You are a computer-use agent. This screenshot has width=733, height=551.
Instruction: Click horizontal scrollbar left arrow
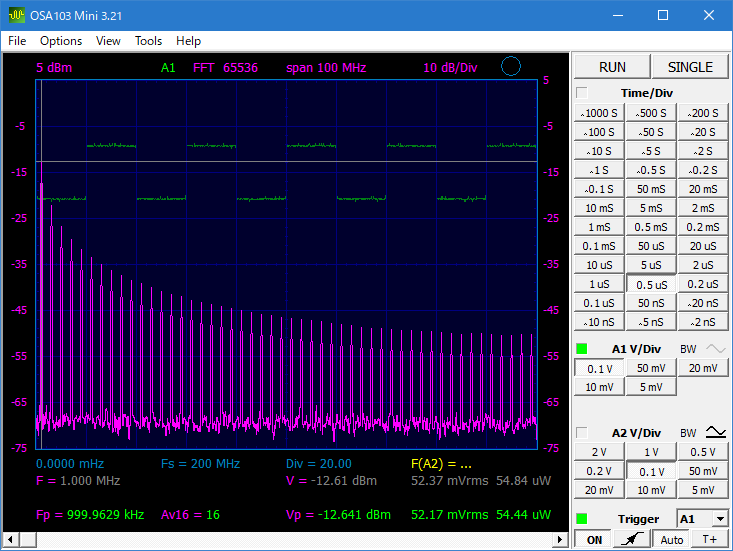10,539
